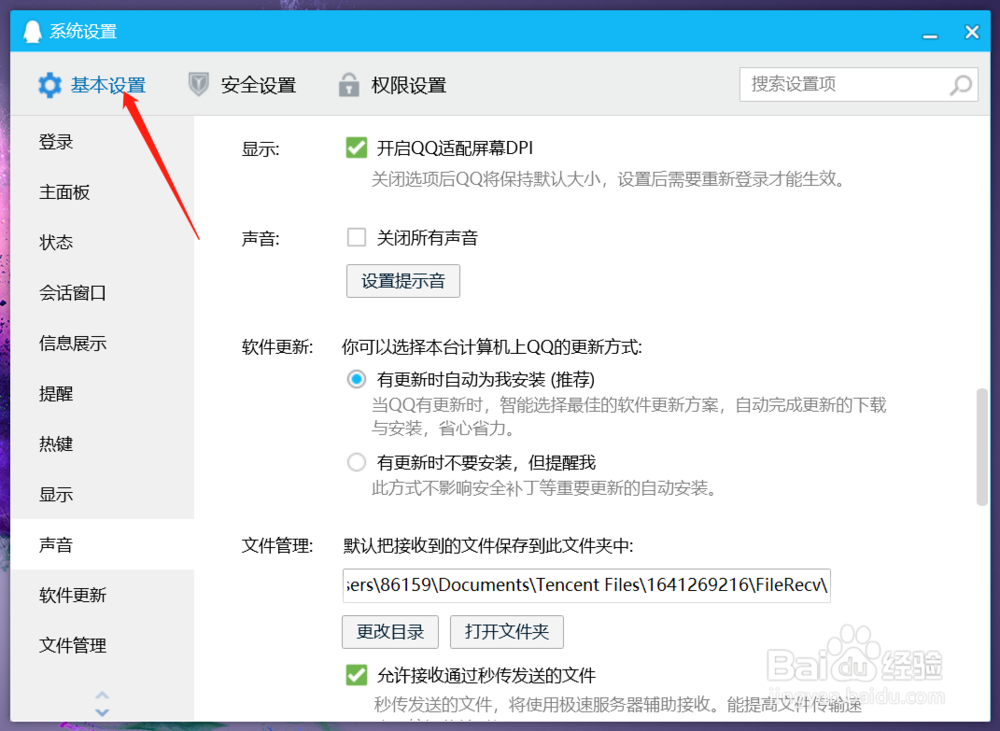Open 状态 section in sidebar

point(102,242)
